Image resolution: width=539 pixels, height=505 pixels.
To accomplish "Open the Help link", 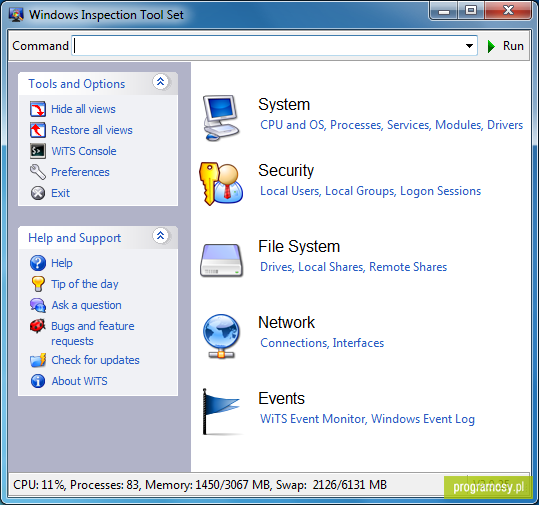I will tap(62, 263).
